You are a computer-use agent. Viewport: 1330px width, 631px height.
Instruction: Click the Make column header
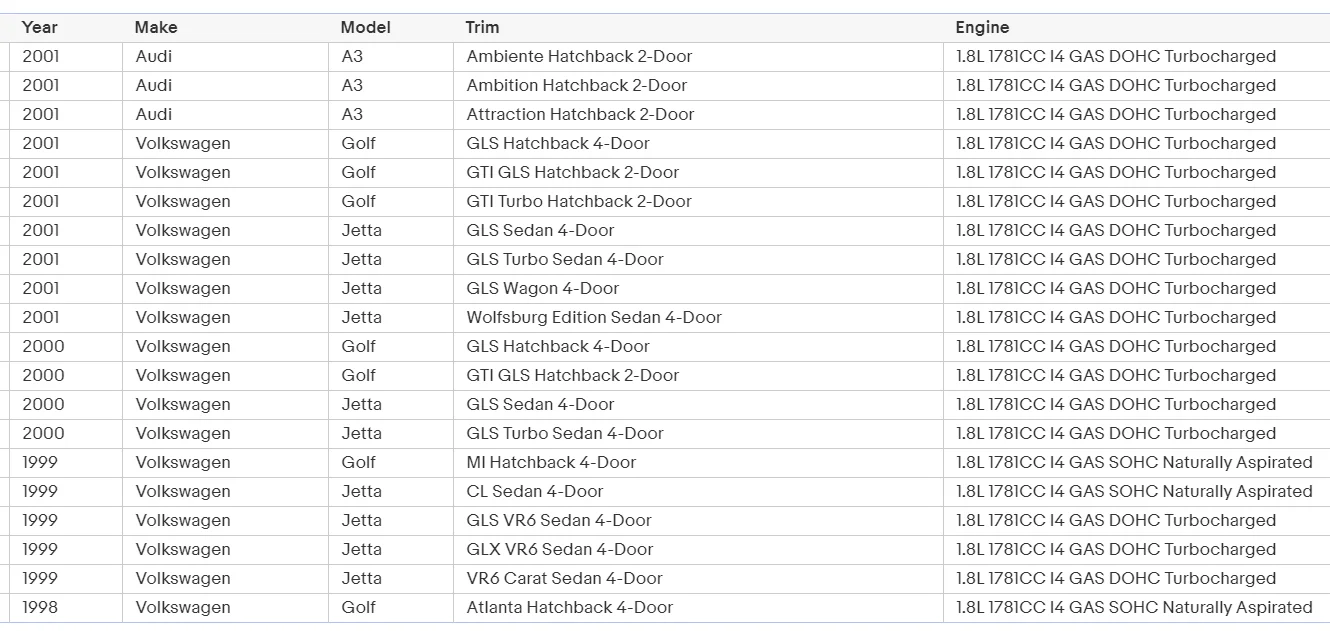(x=156, y=28)
